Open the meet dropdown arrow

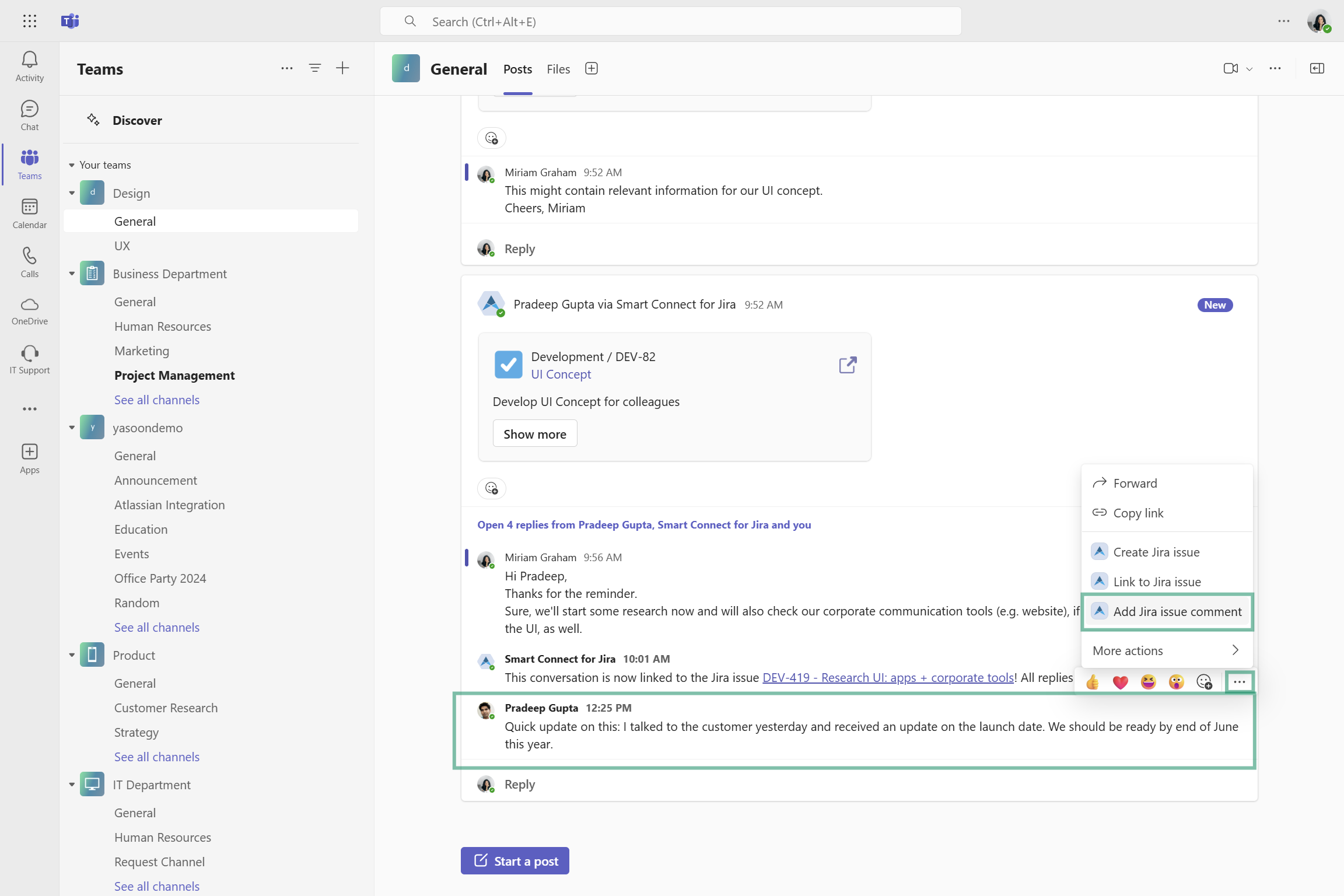(1249, 69)
